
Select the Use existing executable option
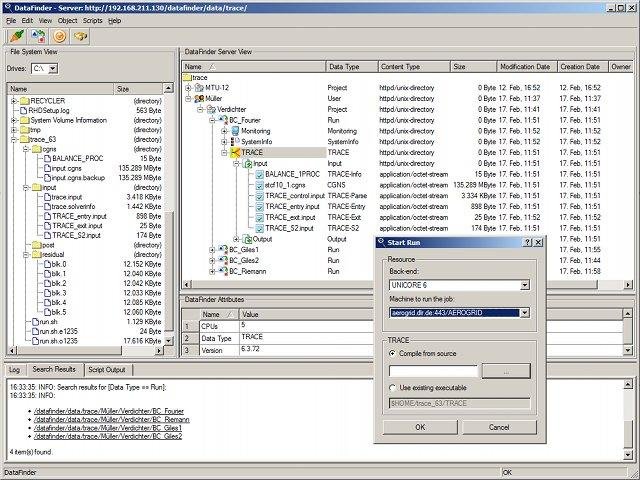[x=394, y=387]
